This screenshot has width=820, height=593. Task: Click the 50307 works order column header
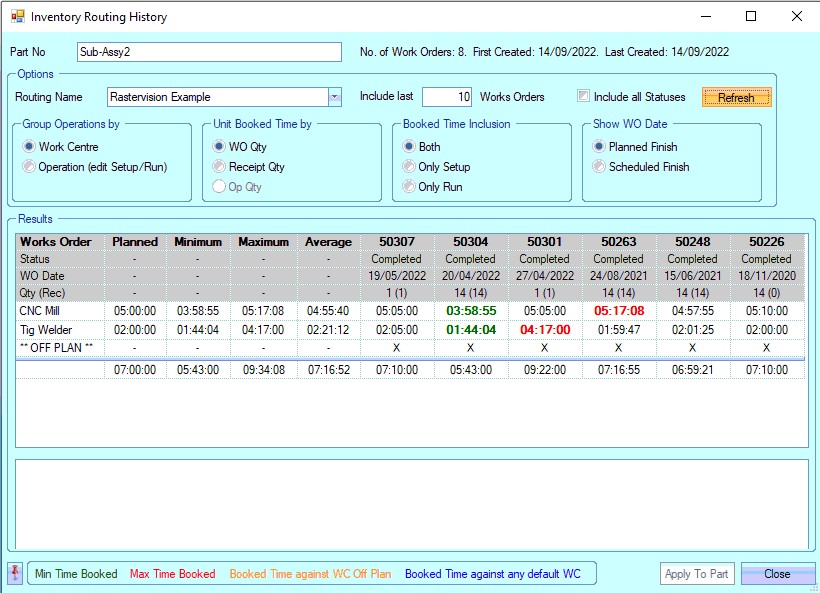(x=396, y=242)
